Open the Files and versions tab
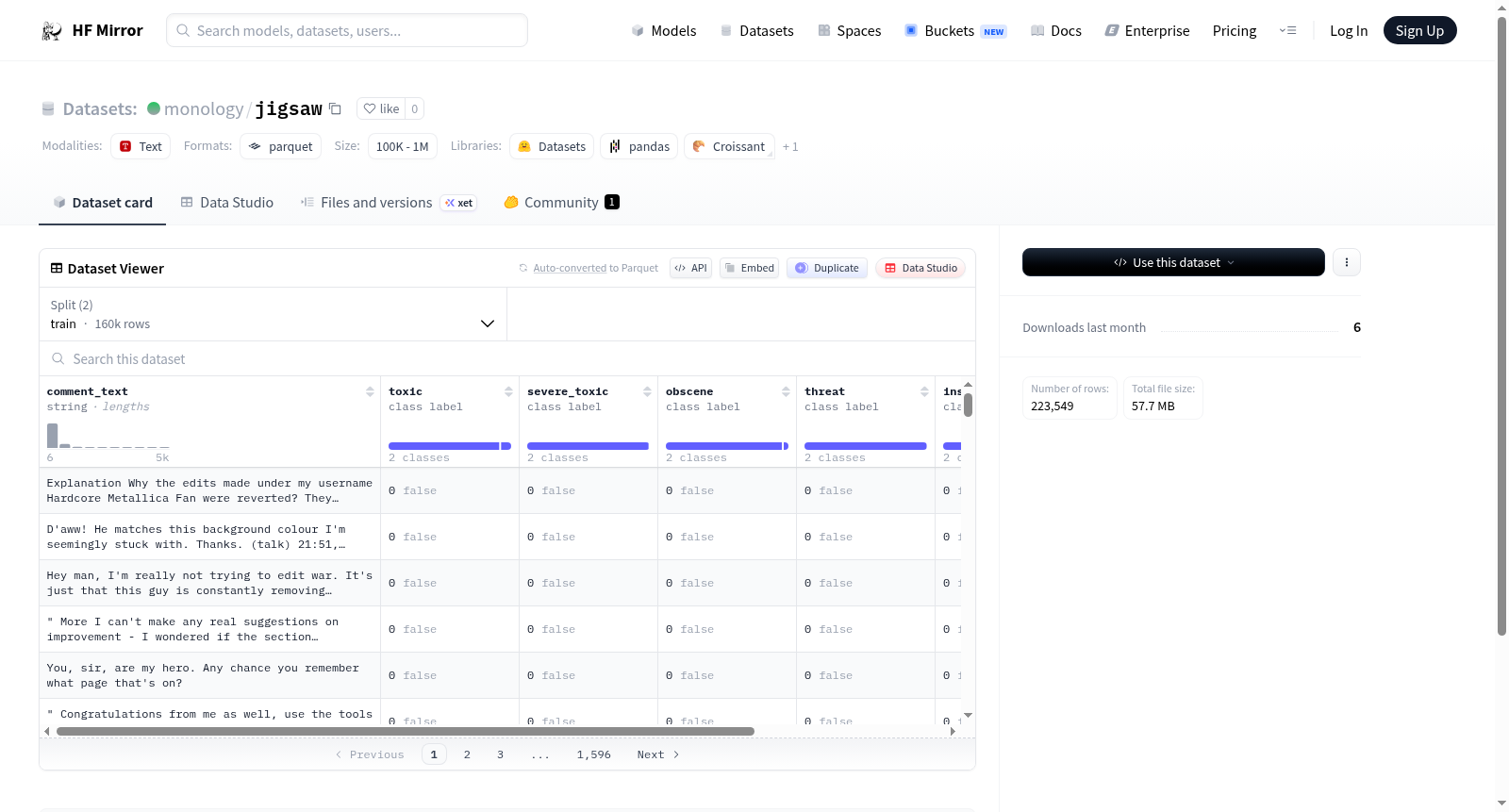Viewport: 1509px width, 812px height. click(388, 203)
